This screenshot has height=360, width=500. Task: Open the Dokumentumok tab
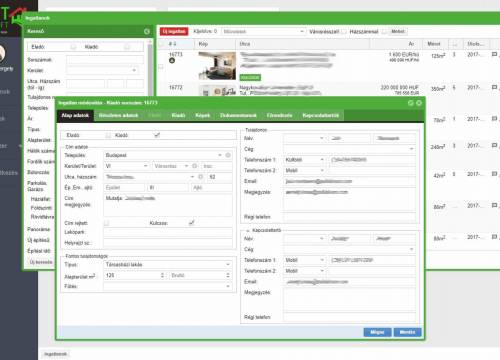click(x=238, y=115)
